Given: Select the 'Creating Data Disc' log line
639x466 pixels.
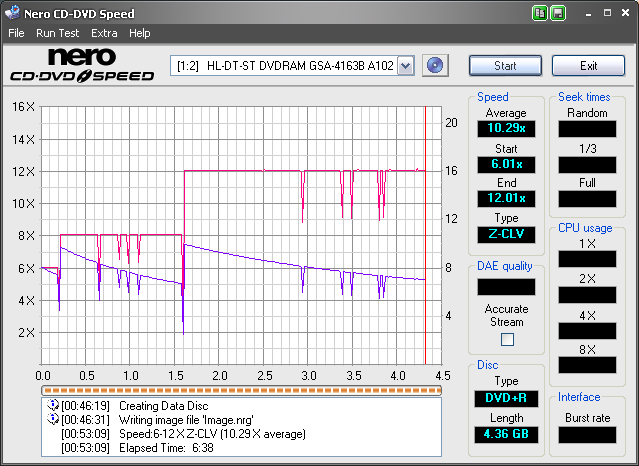Looking at the screenshot, I should click(x=163, y=406).
